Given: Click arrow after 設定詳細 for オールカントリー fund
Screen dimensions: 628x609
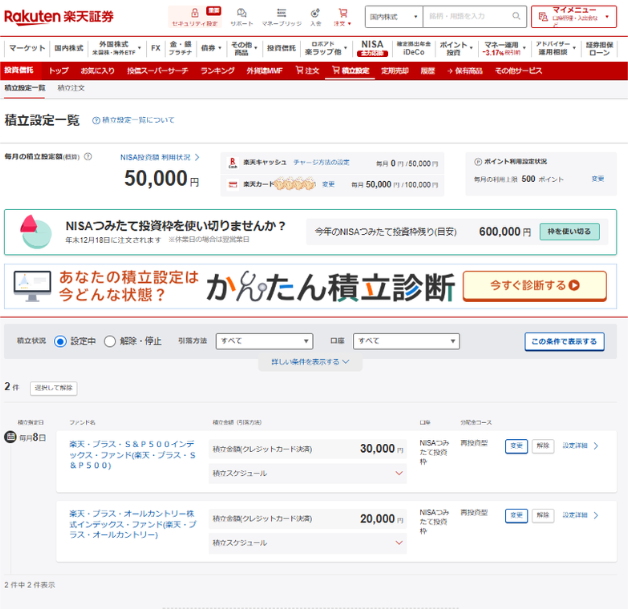Looking at the screenshot, I should [x=596, y=515].
